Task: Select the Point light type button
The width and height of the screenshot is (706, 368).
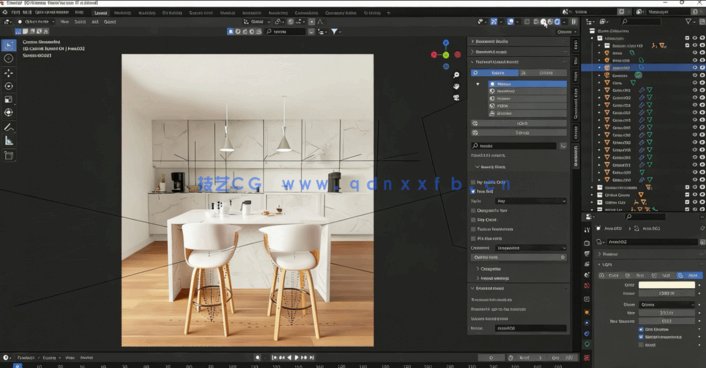Action: [x=611, y=275]
